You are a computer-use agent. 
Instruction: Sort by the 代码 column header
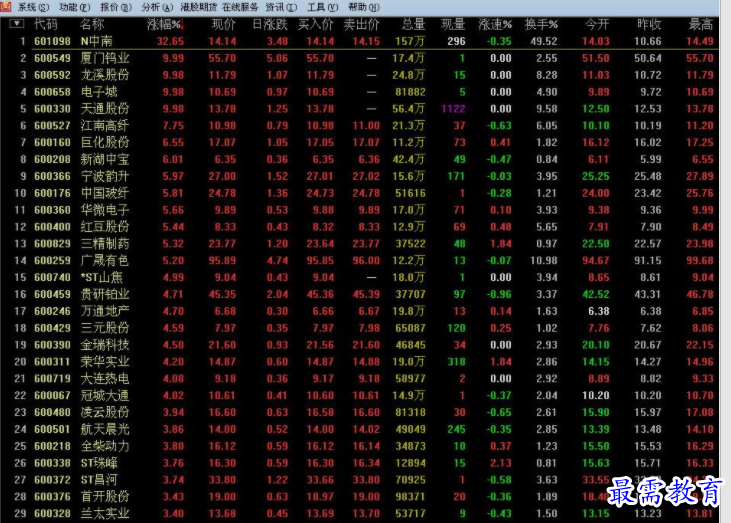(46, 24)
